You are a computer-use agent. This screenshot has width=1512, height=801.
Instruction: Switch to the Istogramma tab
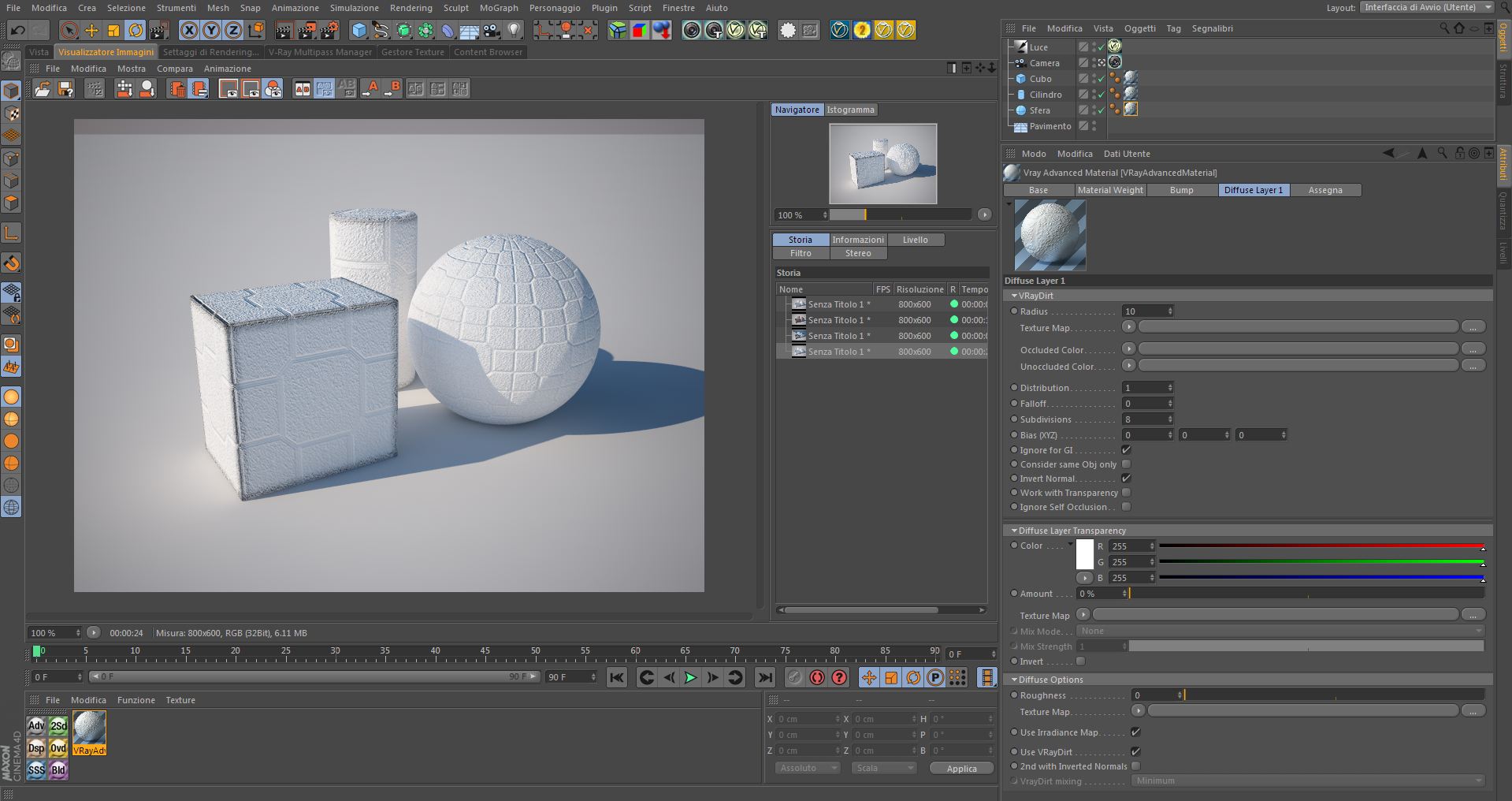(850, 110)
